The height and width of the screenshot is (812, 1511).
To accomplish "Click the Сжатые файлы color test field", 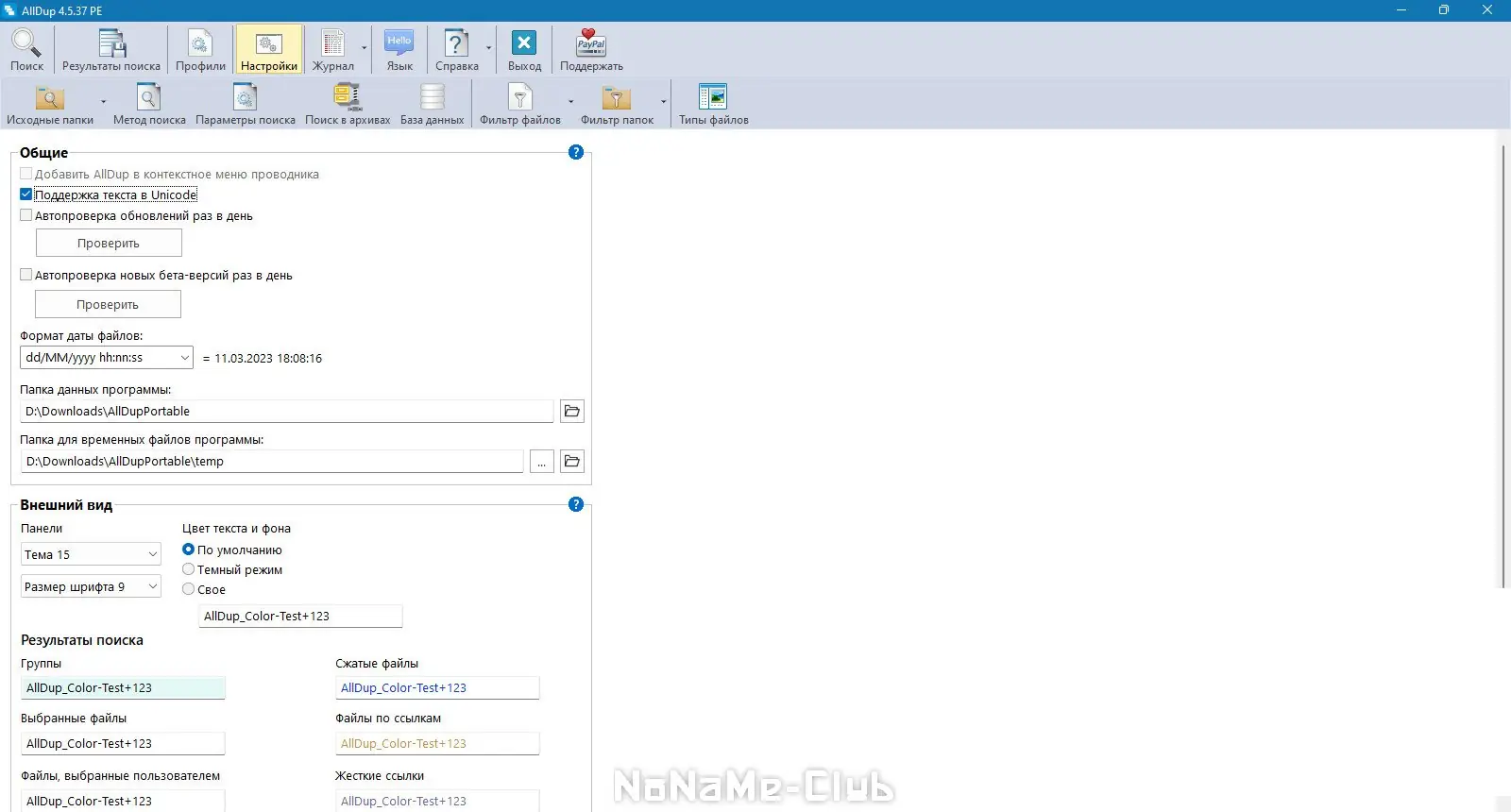I will [x=437, y=687].
